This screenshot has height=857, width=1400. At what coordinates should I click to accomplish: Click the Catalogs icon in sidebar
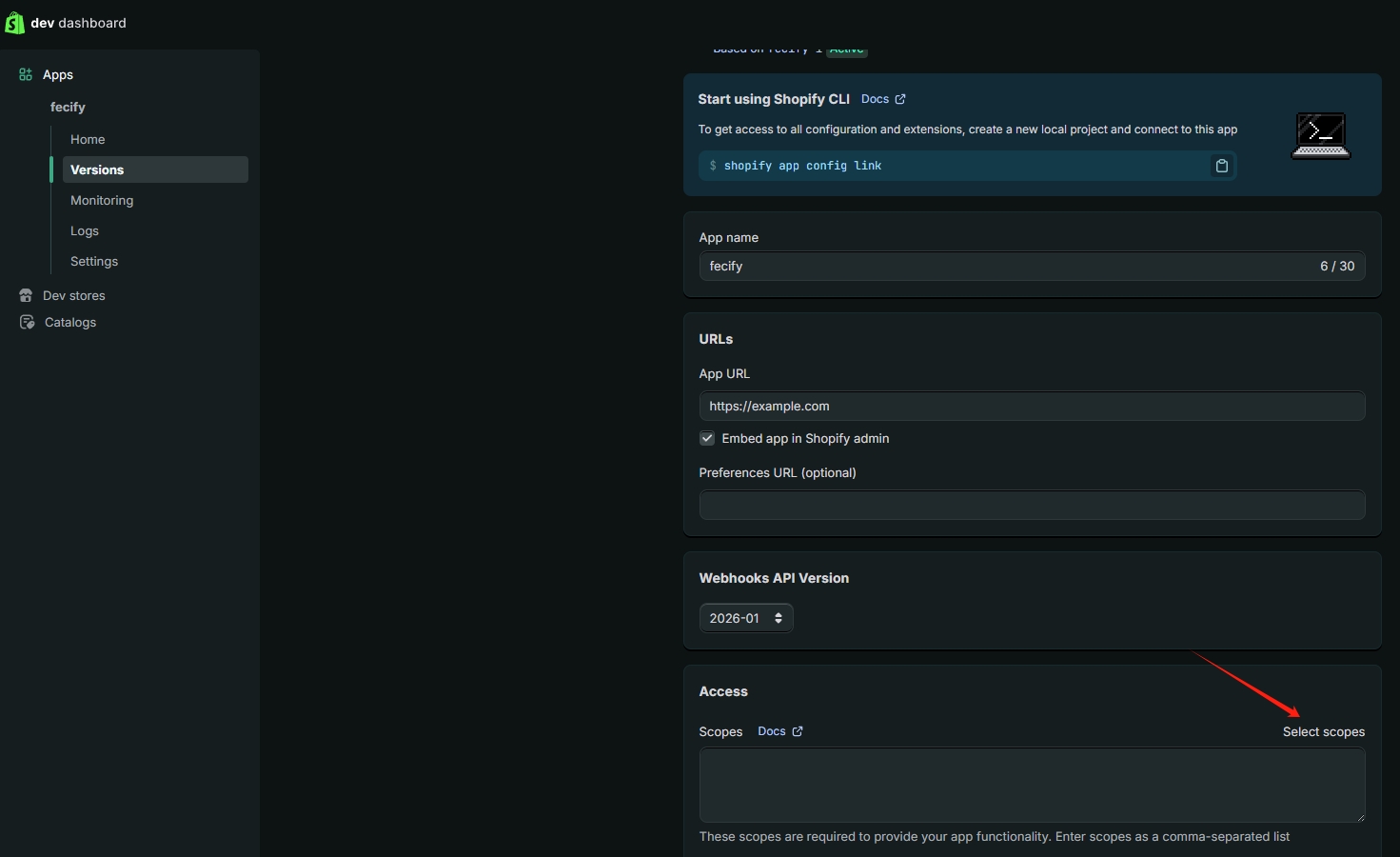pyautogui.click(x=27, y=322)
